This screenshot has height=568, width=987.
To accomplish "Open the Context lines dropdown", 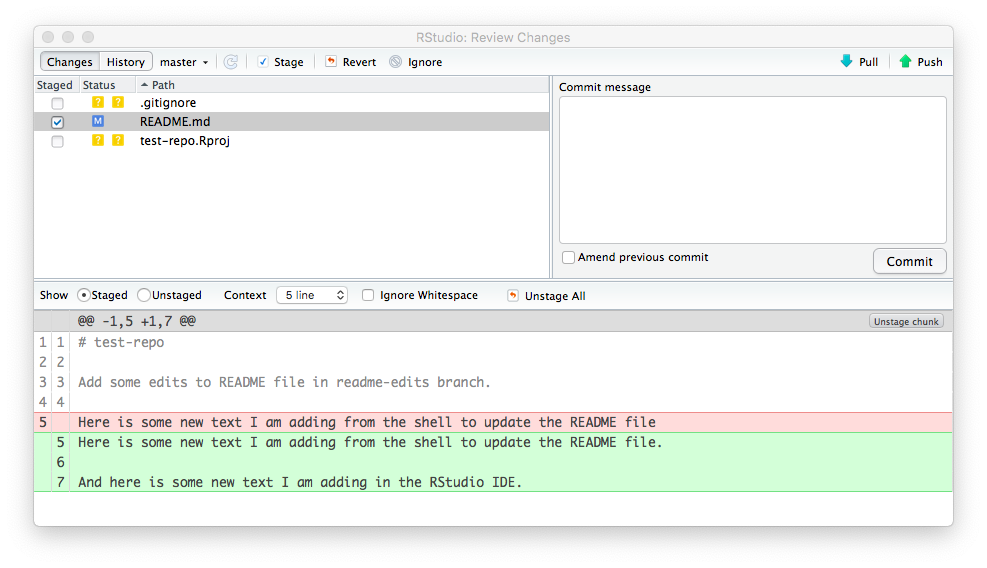I will point(311,295).
